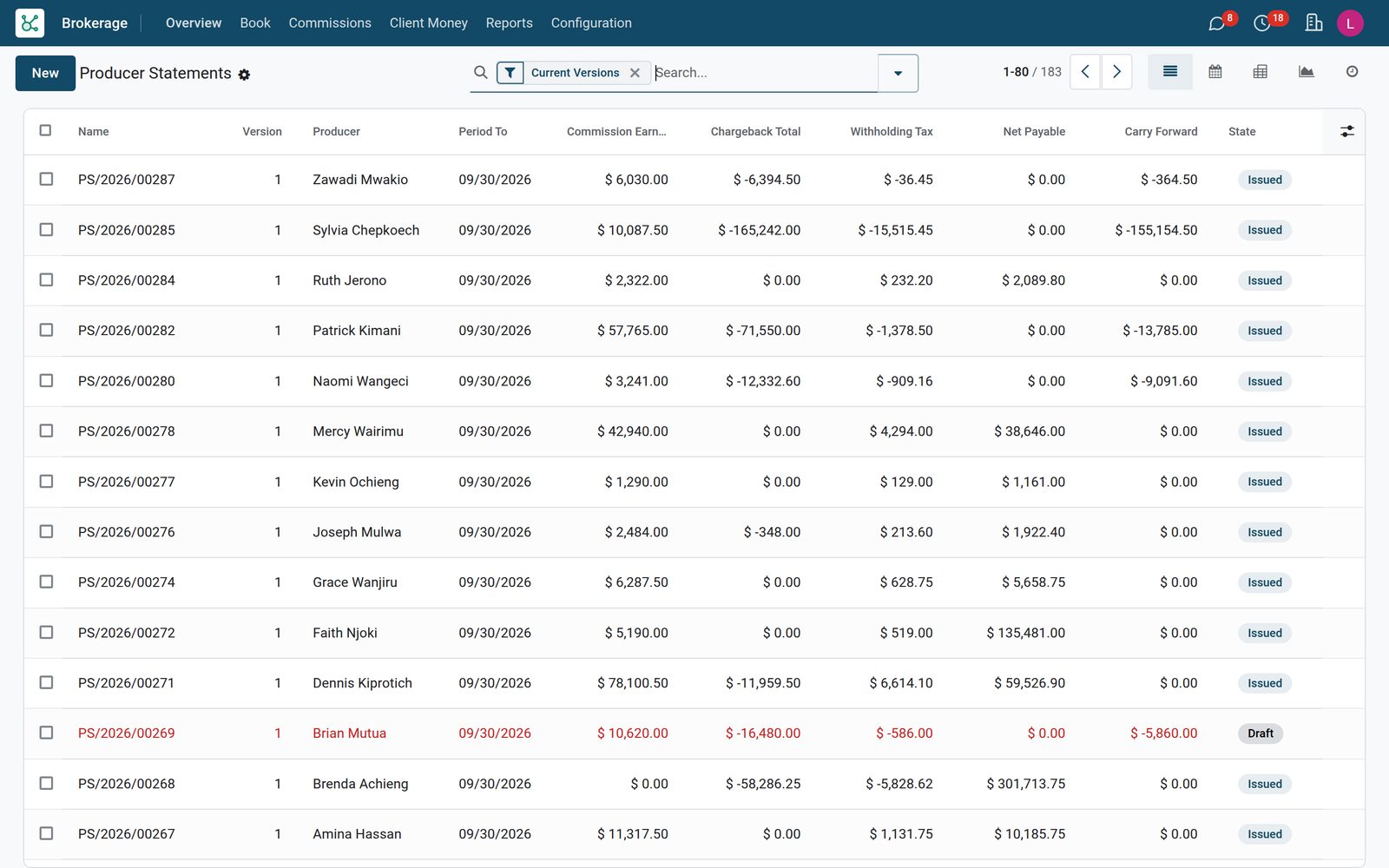Open Producer Statements settings gear
This screenshot has width=1389, height=868.
click(x=244, y=75)
